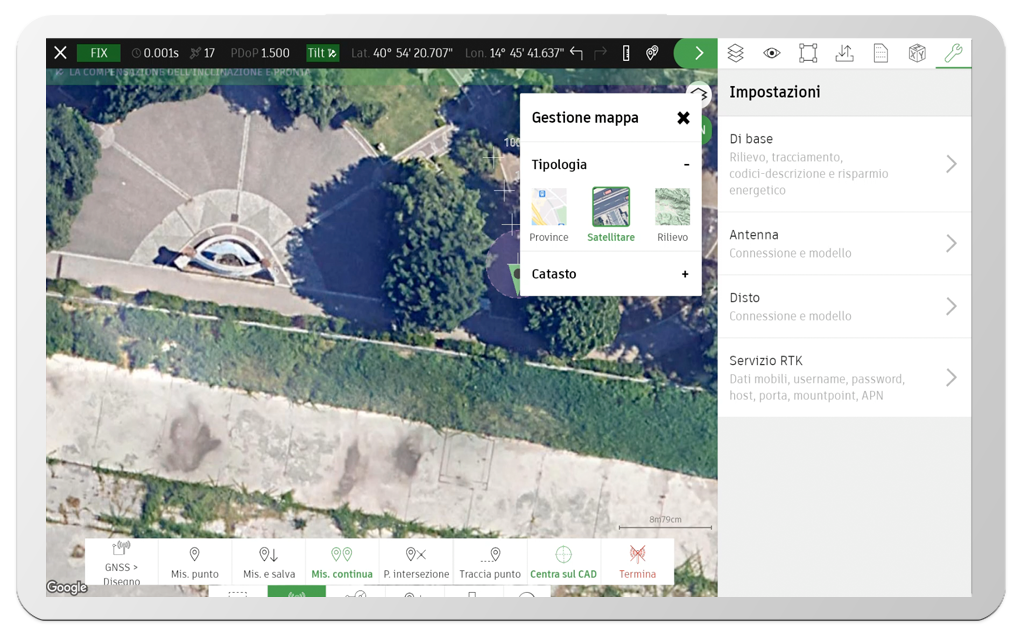This screenshot has height=639, width=1024.
Task: Close the Gestione mappa popup
Action: 684,117
